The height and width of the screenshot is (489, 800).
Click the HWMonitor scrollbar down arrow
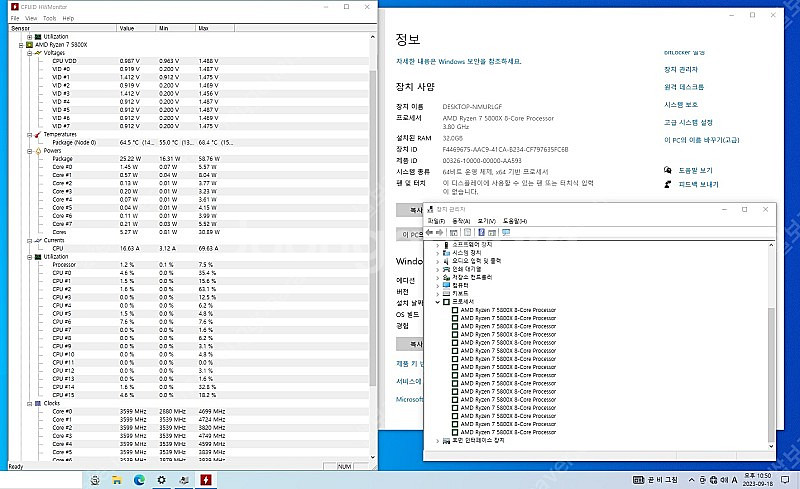pyautogui.click(x=372, y=457)
